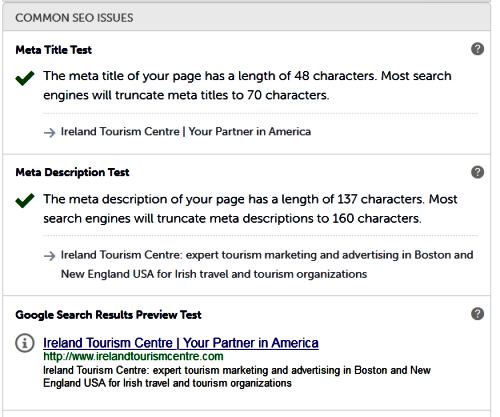
Task: Click the Google preview snippet description
Action: click(237, 377)
